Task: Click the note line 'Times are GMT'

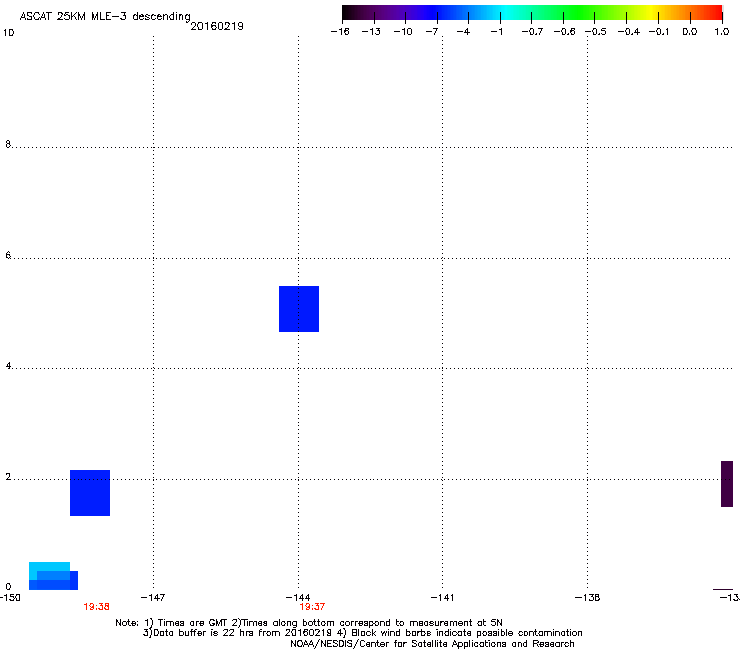Action: [x=193, y=623]
